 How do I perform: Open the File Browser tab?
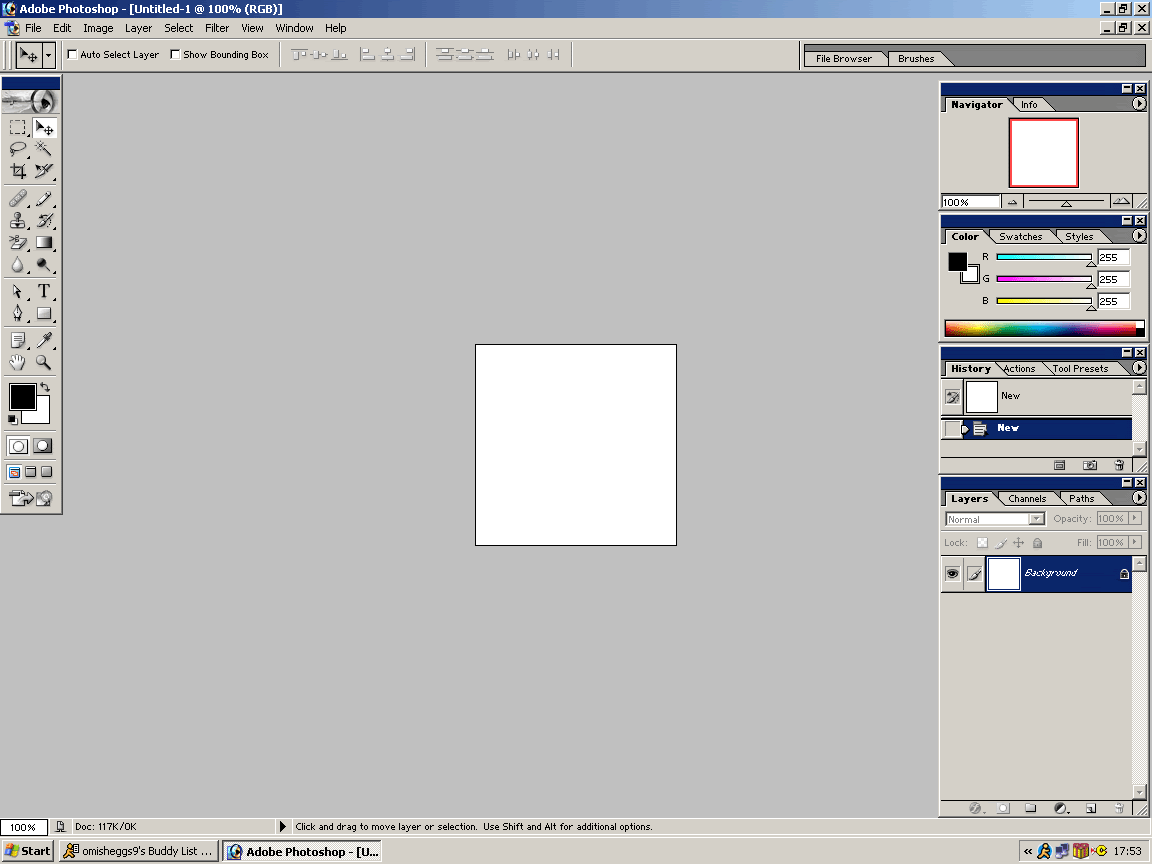pyautogui.click(x=843, y=59)
